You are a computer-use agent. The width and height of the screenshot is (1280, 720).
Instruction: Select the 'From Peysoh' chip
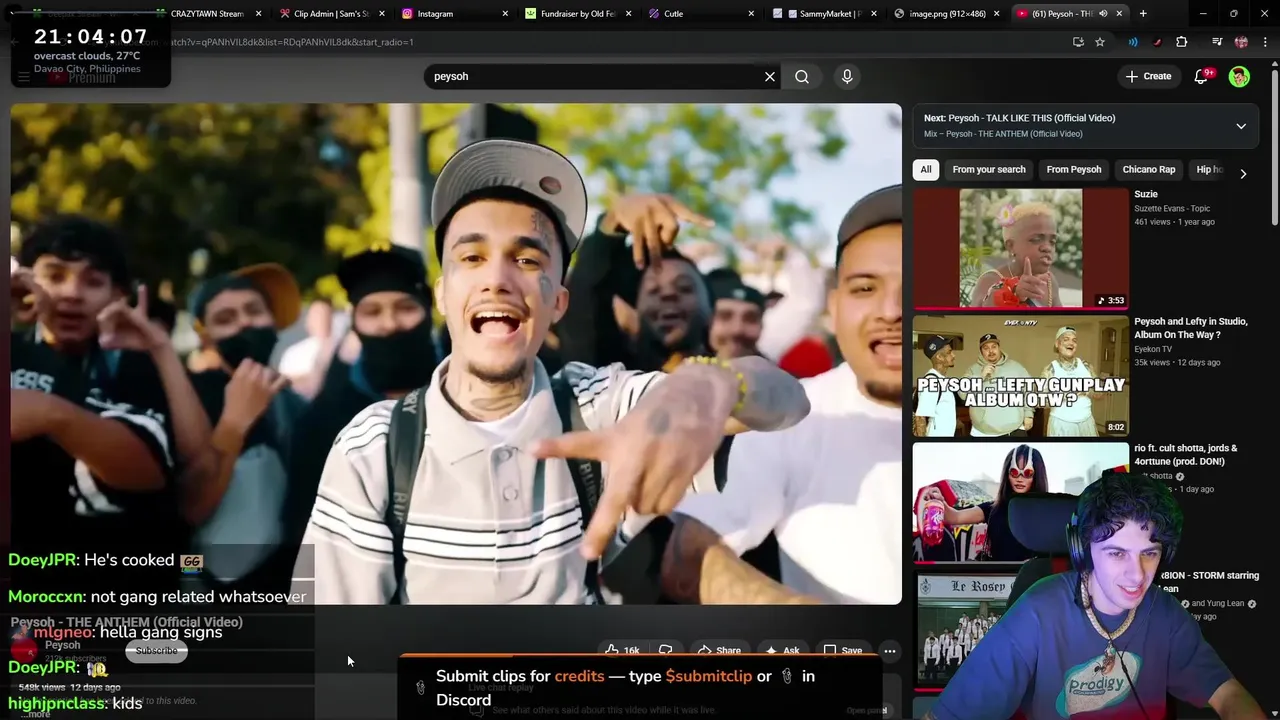point(1073,170)
